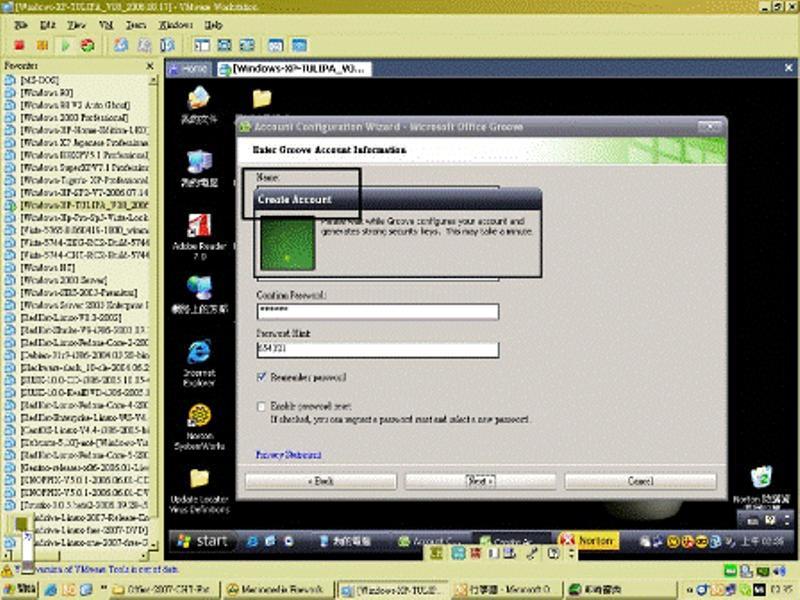Click the Password Hint input field

click(378, 350)
